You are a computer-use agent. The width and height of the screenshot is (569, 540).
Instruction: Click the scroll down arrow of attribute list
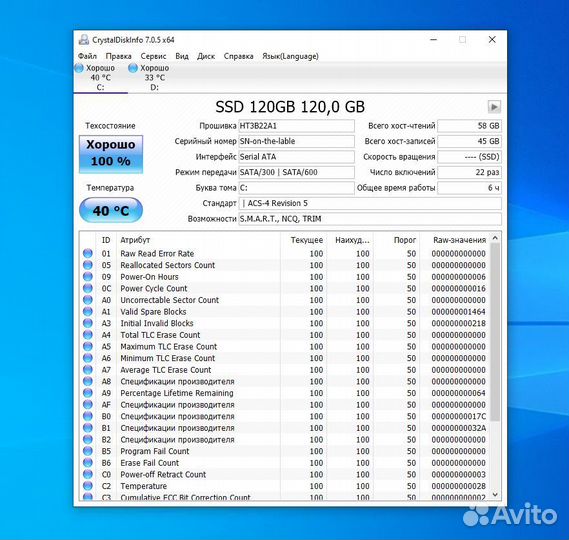(495, 495)
